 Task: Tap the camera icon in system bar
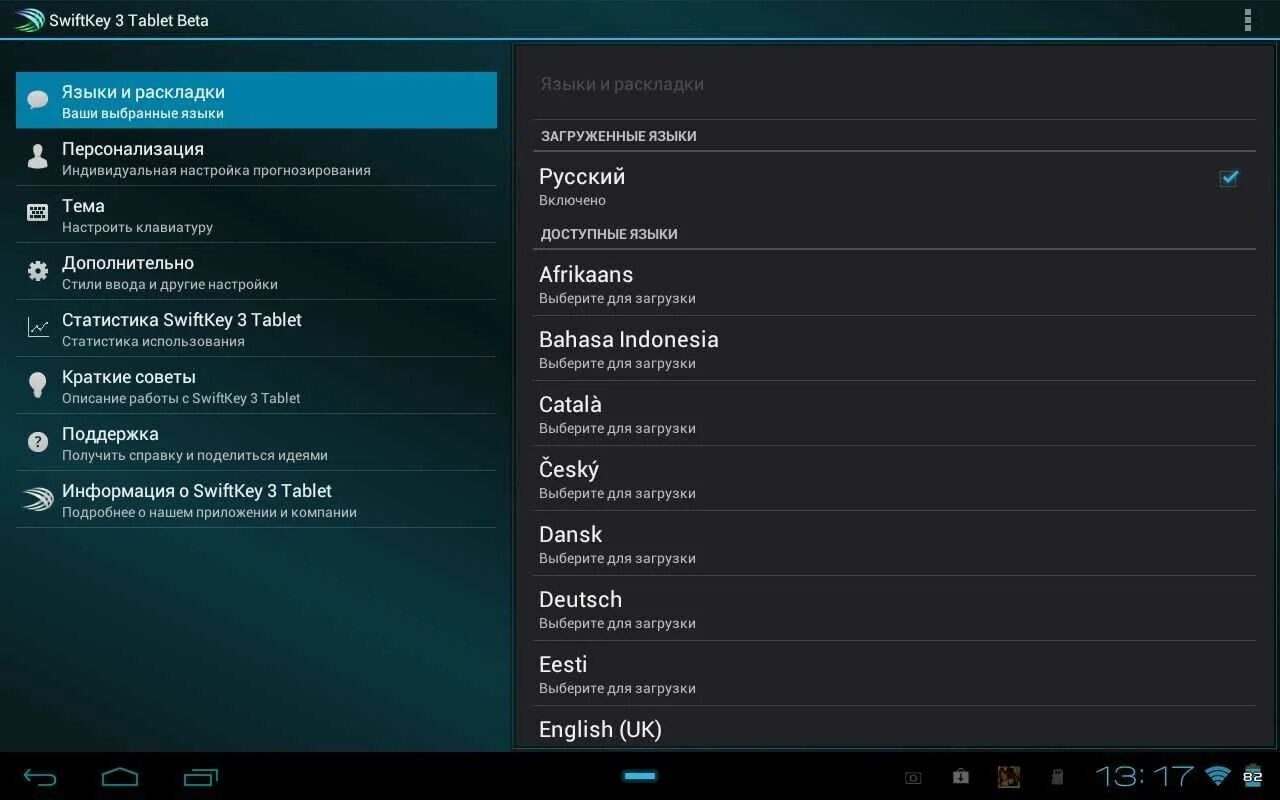[913, 777]
